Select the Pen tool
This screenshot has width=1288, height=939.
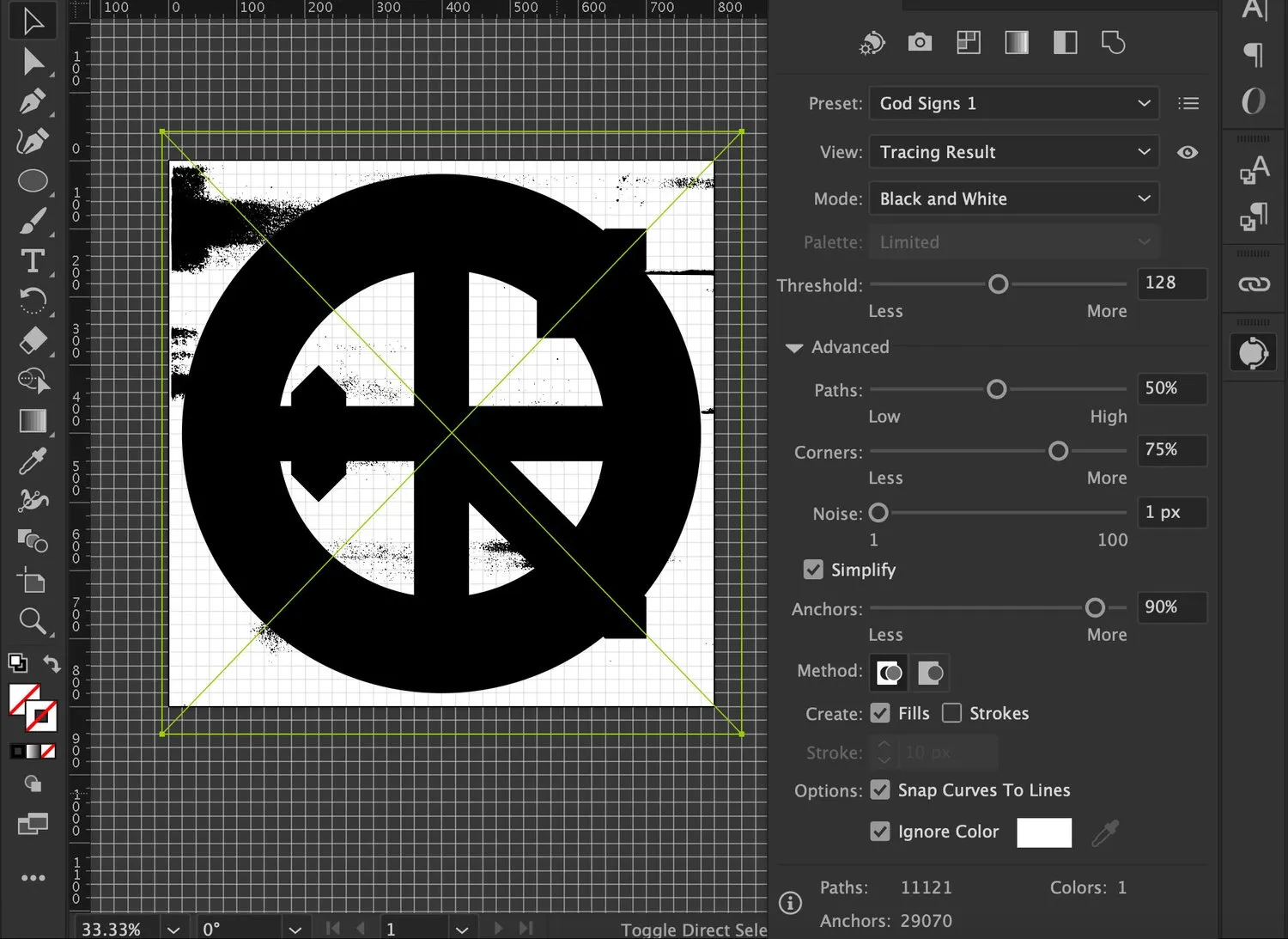33,101
